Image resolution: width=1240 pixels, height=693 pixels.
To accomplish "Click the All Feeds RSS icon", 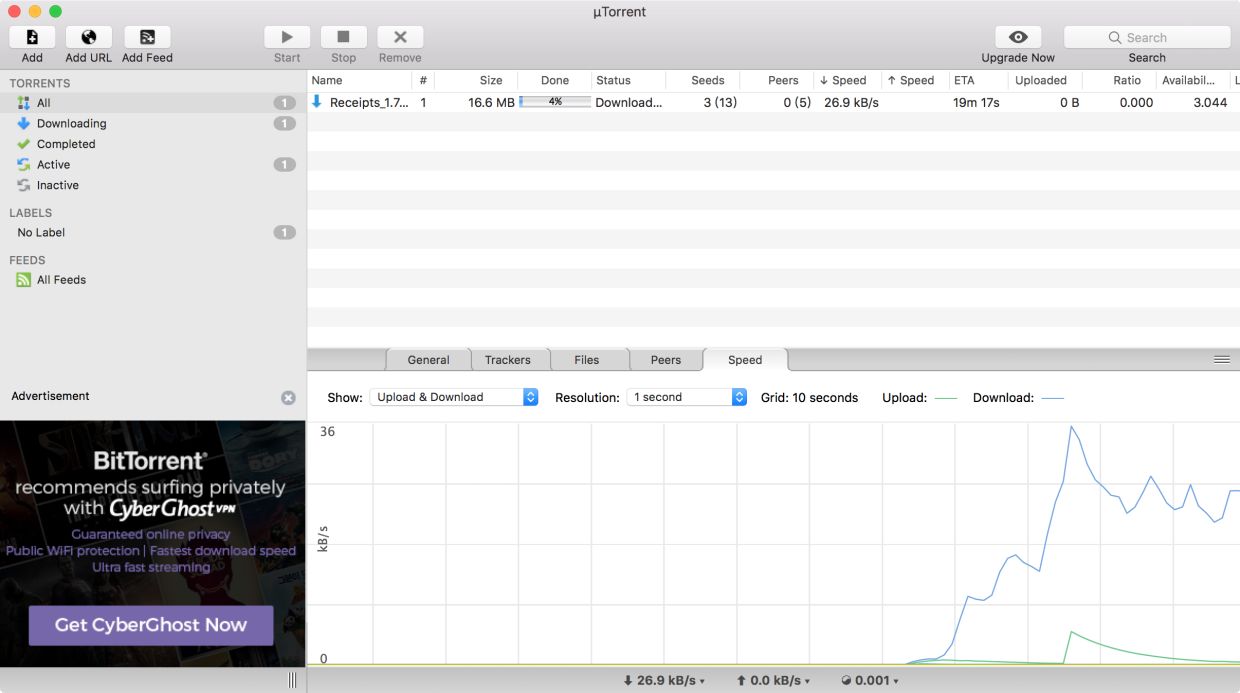I will [24, 280].
